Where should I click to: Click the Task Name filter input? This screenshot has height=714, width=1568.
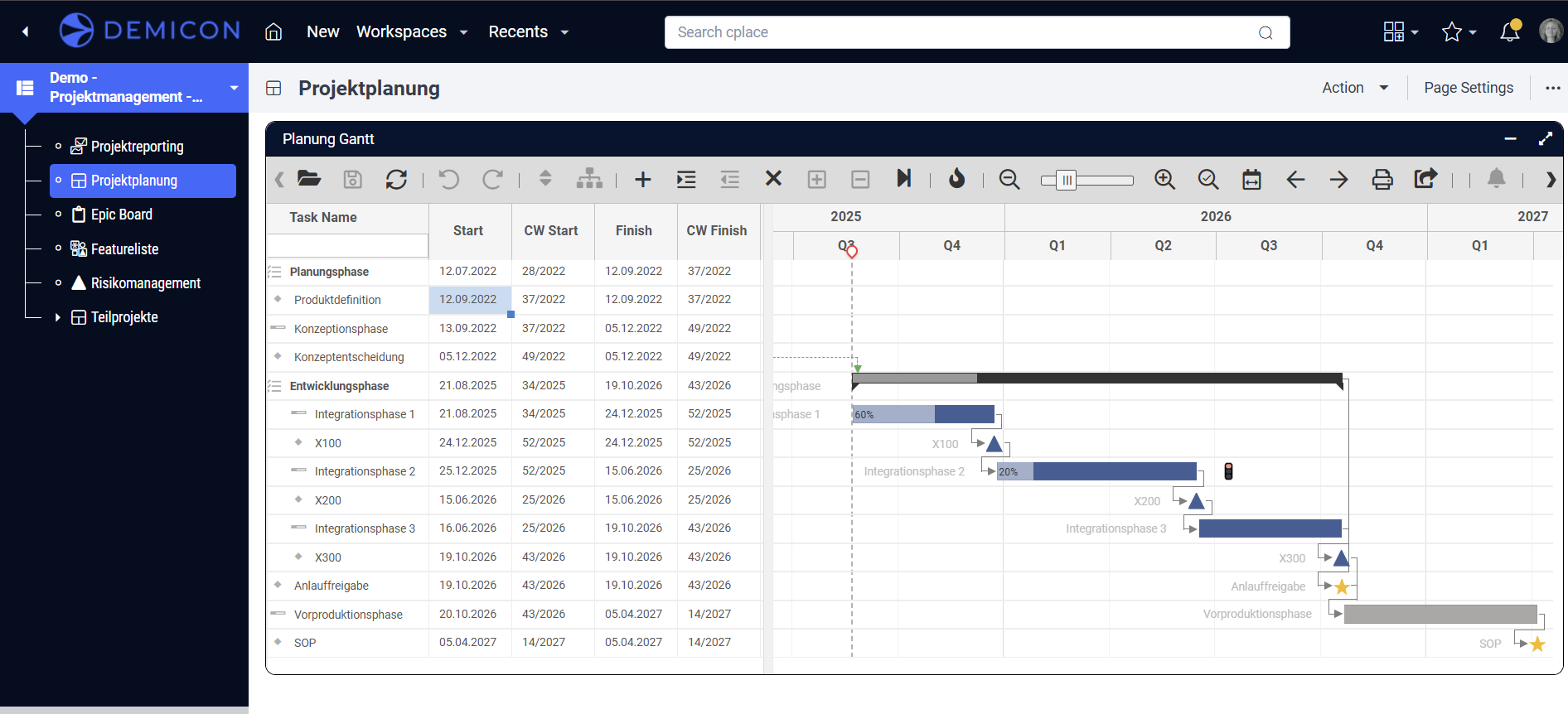click(x=347, y=246)
